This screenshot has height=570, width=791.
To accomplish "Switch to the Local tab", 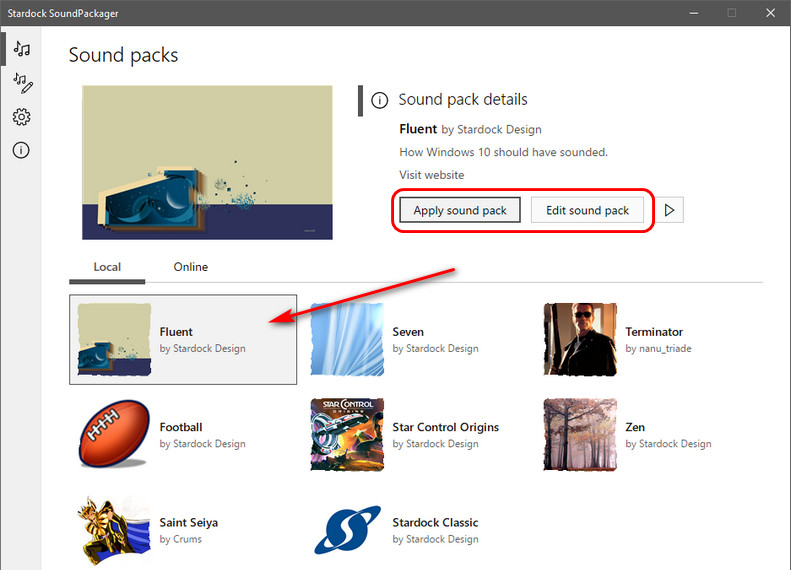I will tap(107, 267).
